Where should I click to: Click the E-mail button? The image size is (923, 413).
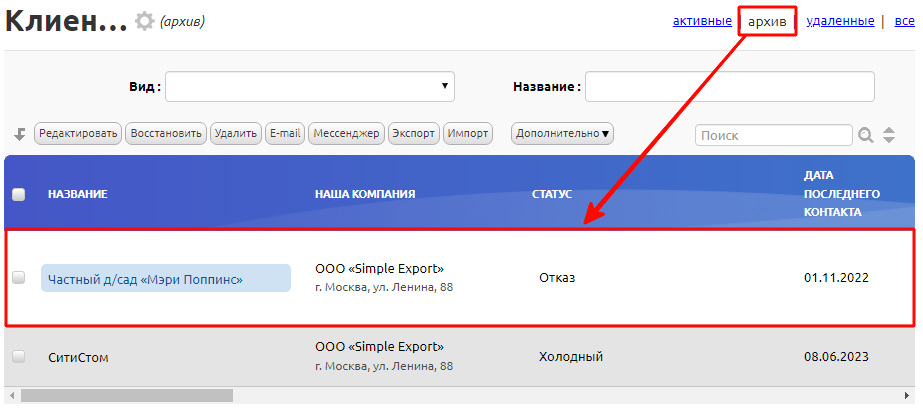tap(285, 134)
